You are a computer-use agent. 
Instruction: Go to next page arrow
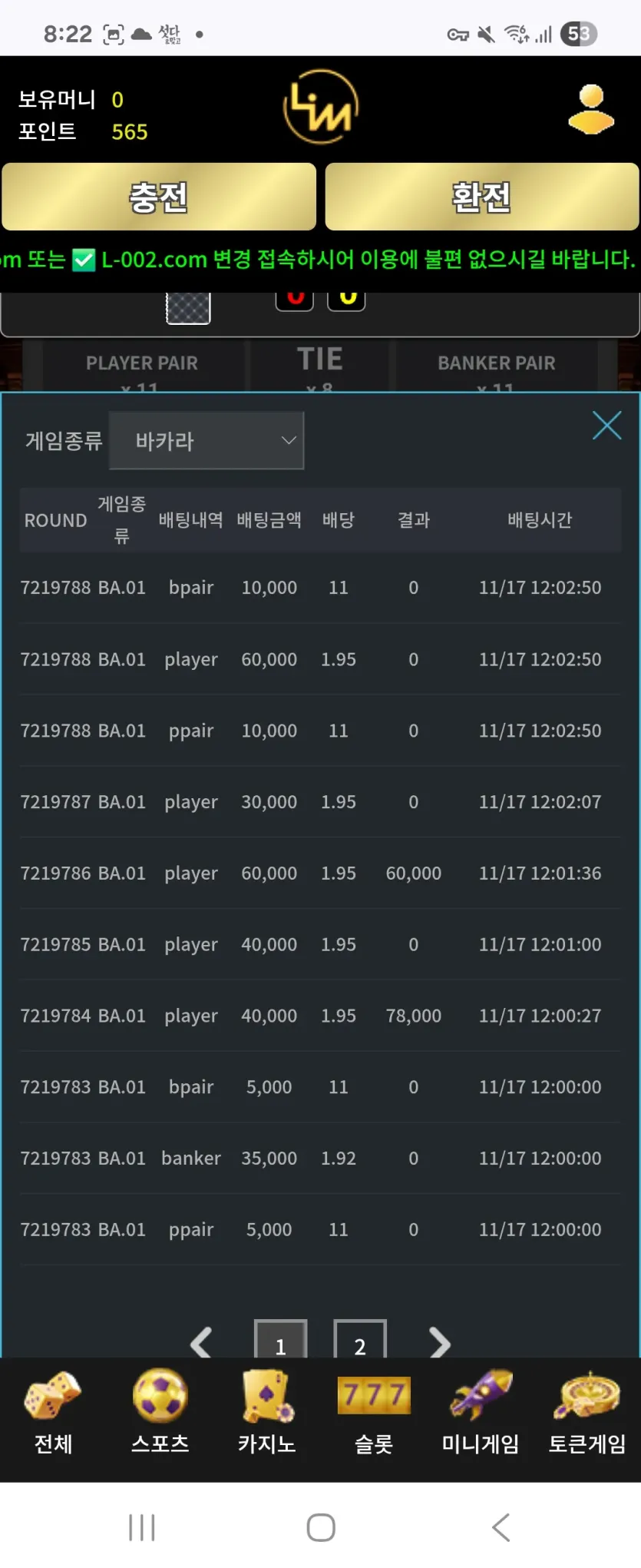pyautogui.click(x=439, y=1342)
